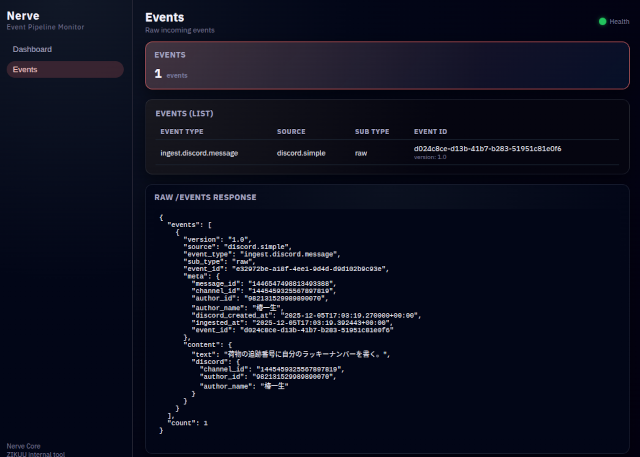Click the Source column header
The width and height of the screenshot is (640, 457).
click(291, 131)
